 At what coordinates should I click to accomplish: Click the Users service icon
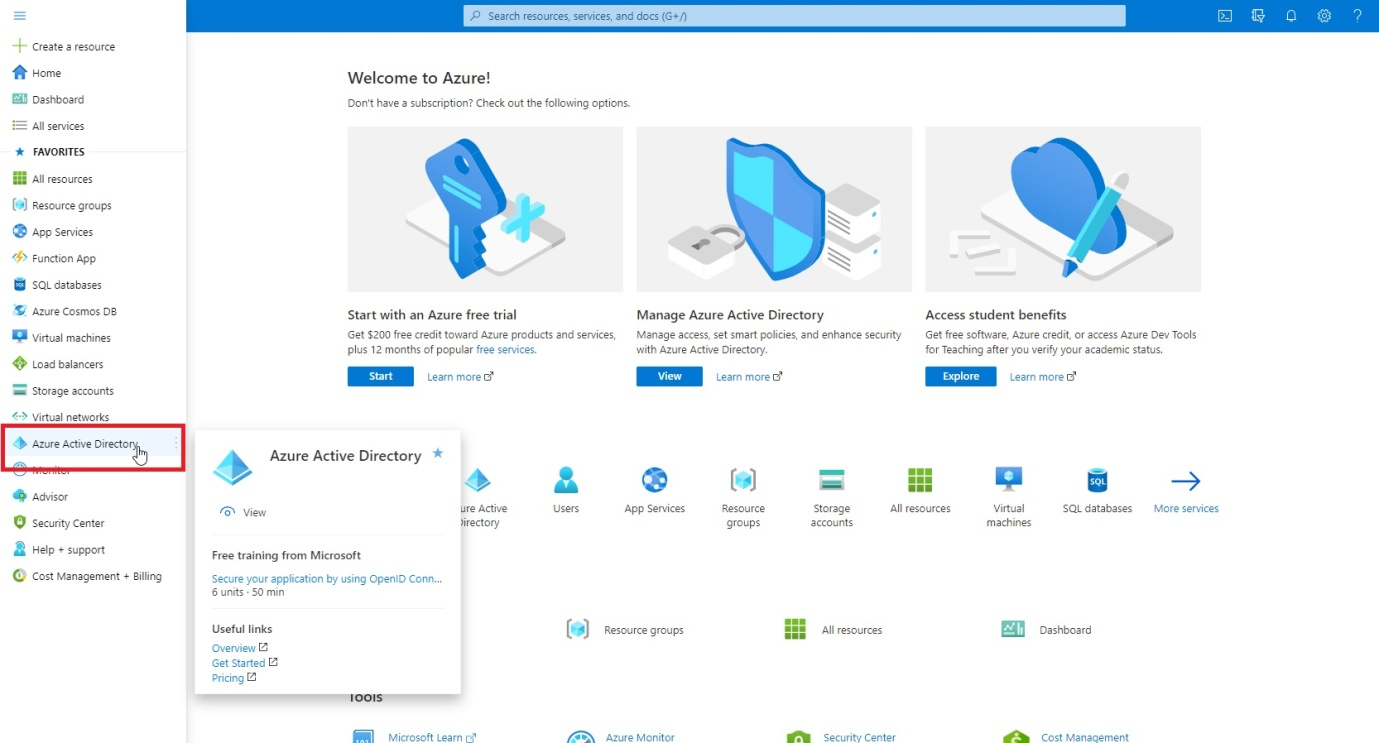click(566, 480)
